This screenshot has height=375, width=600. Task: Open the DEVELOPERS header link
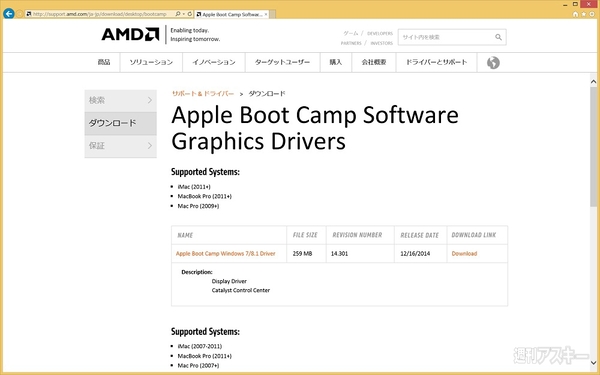point(380,33)
